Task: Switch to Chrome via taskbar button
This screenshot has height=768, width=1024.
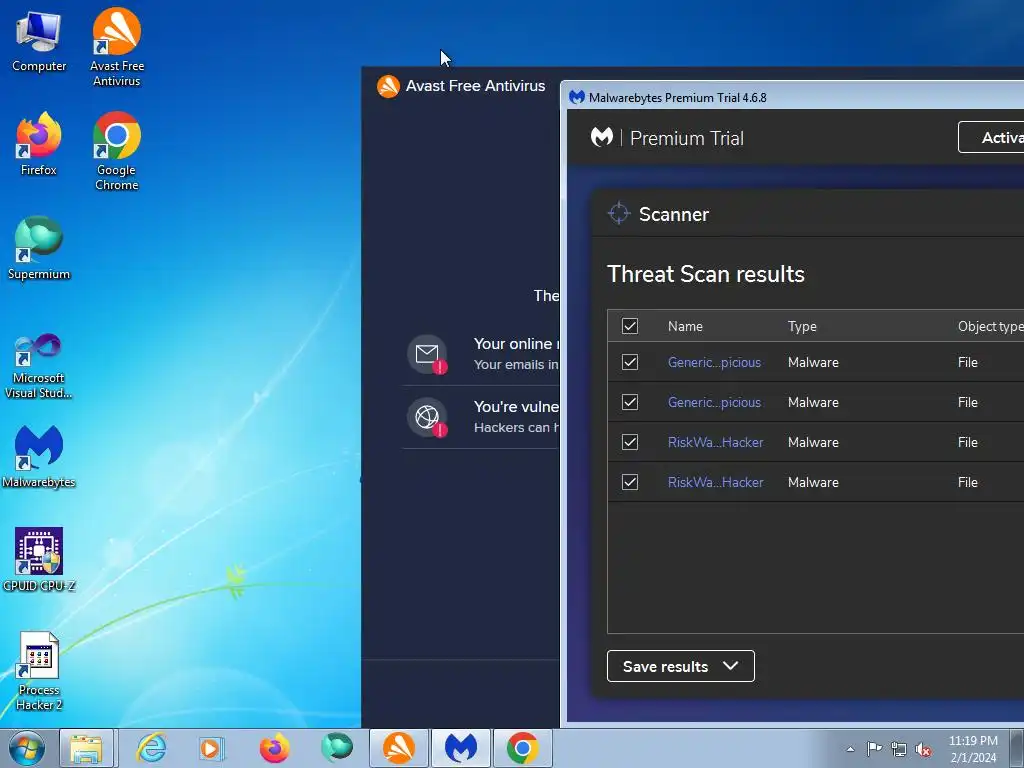Action: click(x=522, y=748)
